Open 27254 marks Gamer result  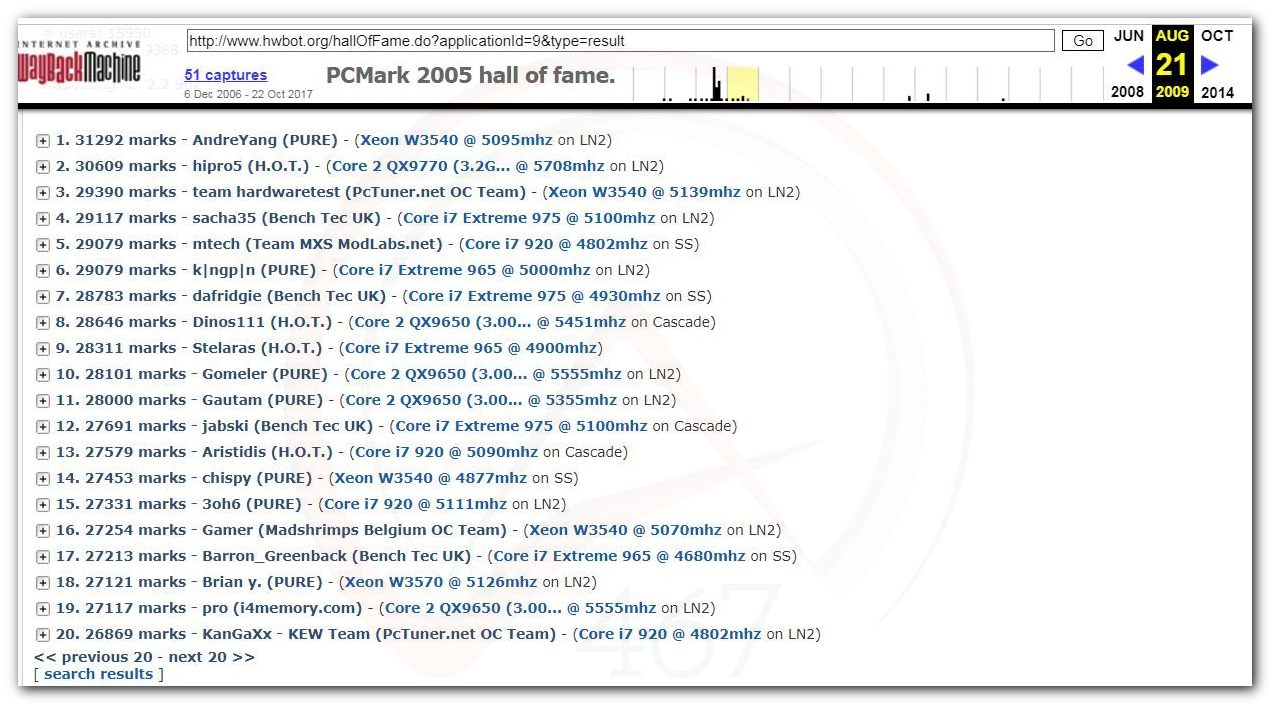[282, 530]
